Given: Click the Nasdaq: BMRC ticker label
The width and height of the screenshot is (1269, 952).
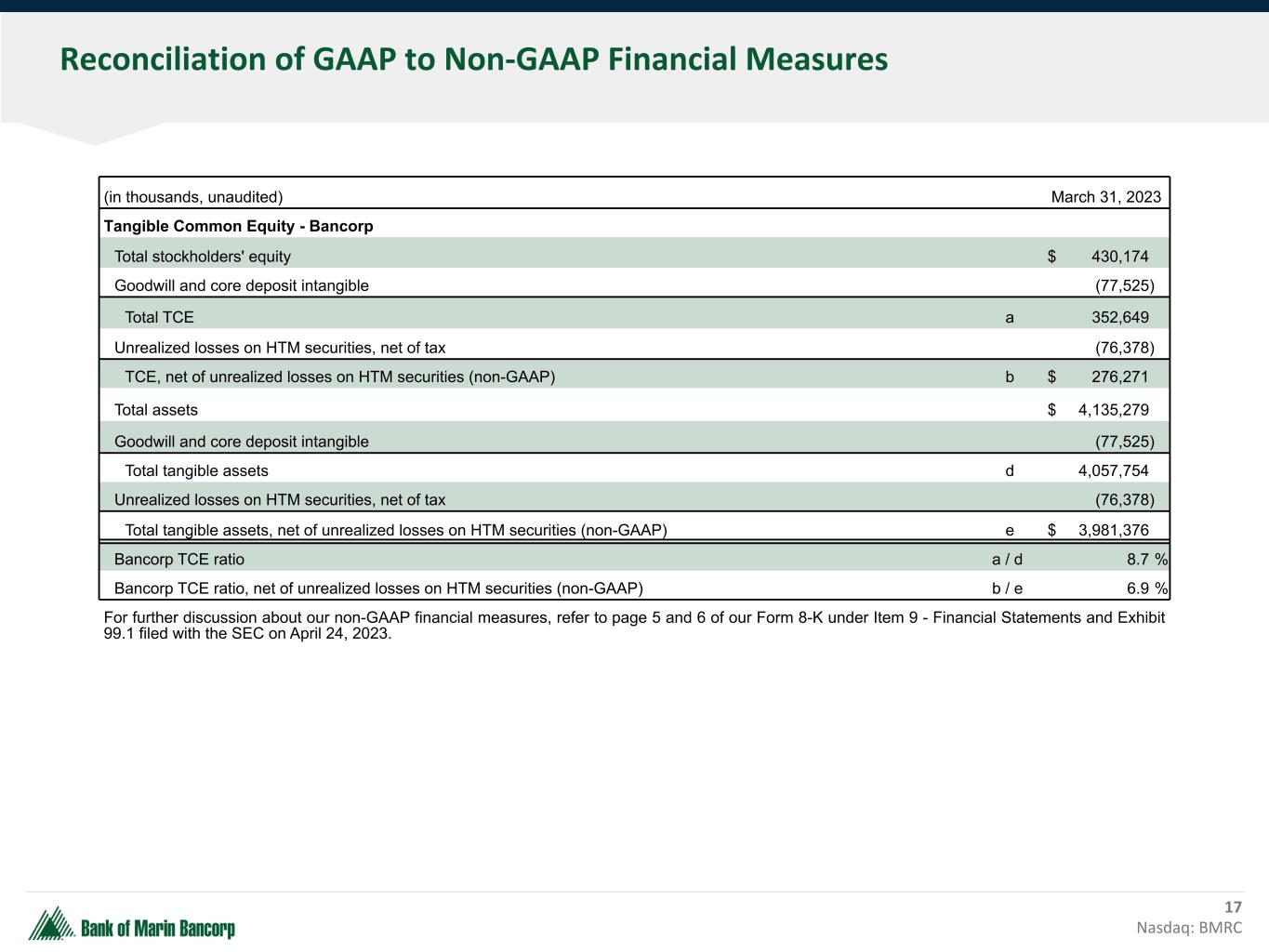Looking at the screenshot, I should click(x=1188, y=928).
